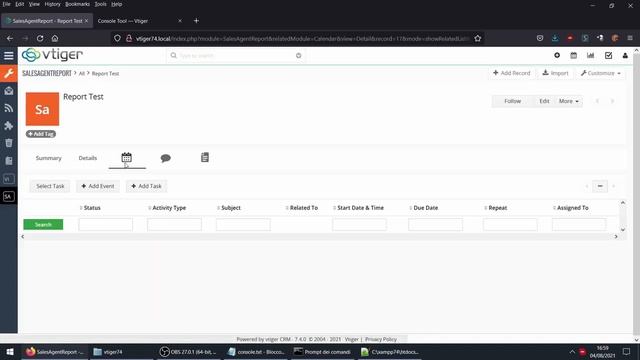Open the Tools menu in Firefox
Image resolution: width=640 pixels, height=360 pixels.
(100, 4)
